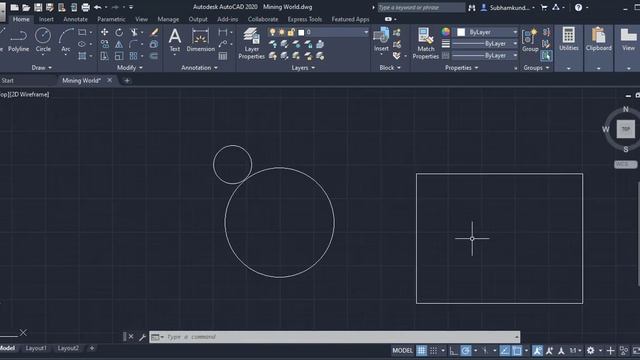Viewport: 640px width, 360px height.
Task: Expand the Annotation panel
Action: point(199,68)
